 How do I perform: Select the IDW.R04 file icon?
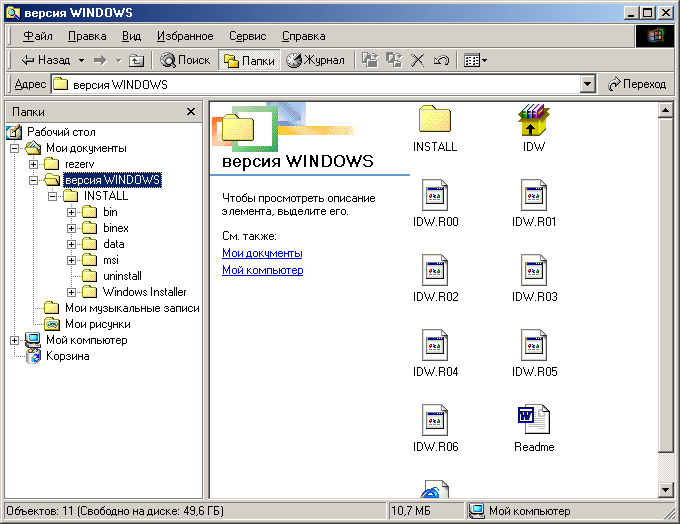click(x=435, y=345)
